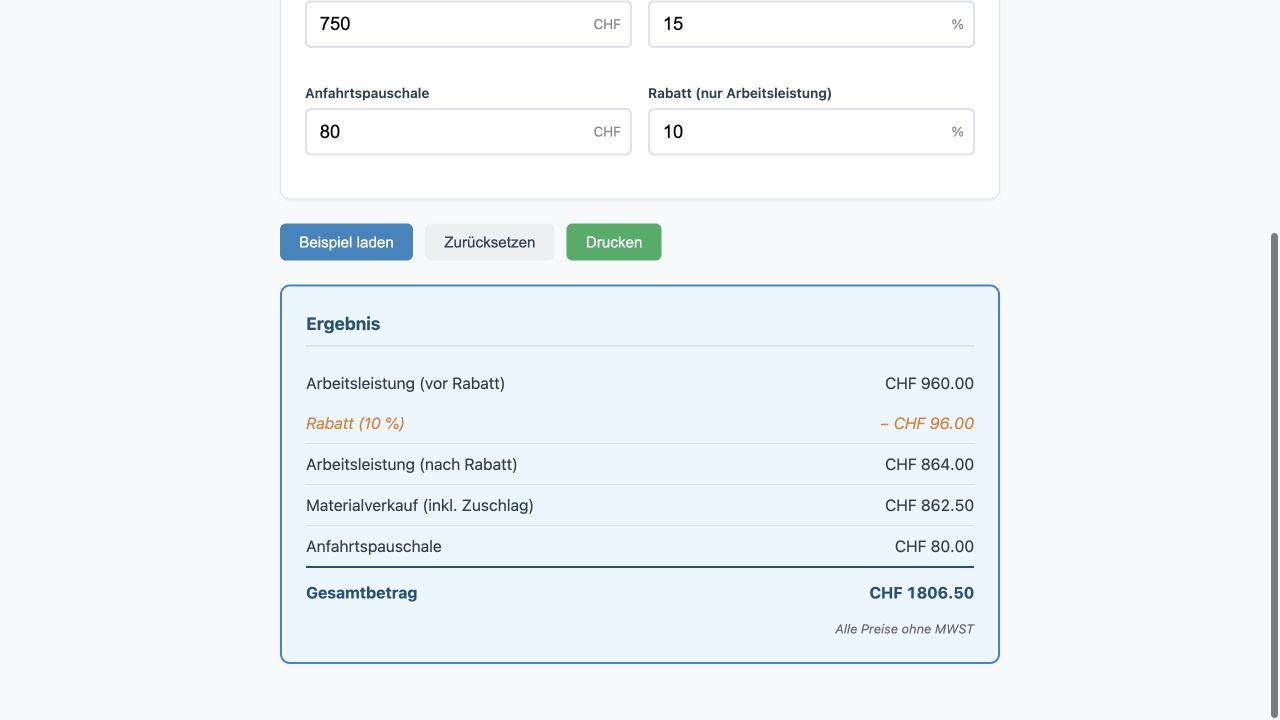The height and width of the screenshot is (720, 1280).
Task: Select the value CHF 80.00
Action: tap(934, 547)
